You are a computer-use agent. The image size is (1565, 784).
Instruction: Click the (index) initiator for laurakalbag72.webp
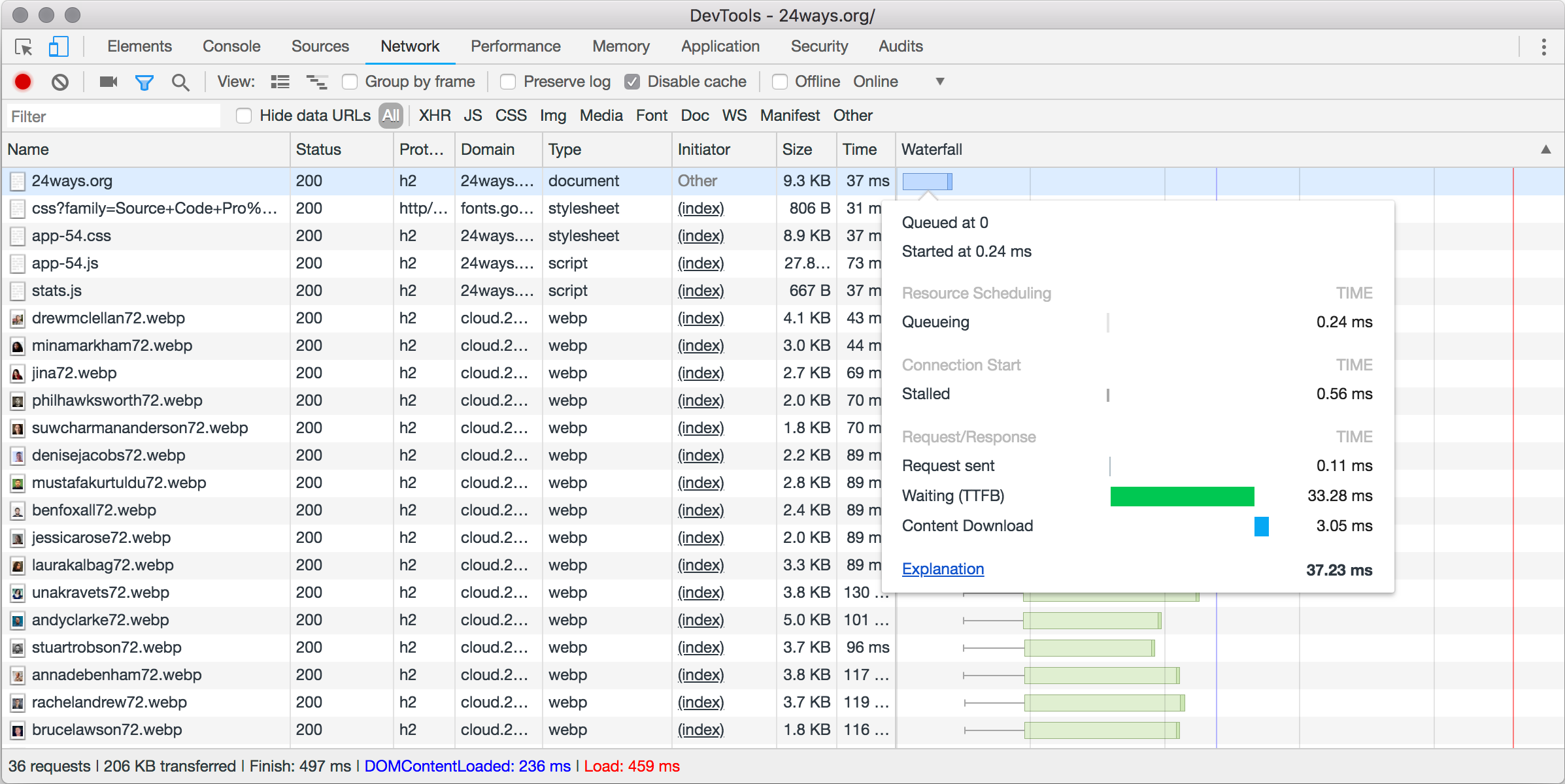click(x=701, y=565)
